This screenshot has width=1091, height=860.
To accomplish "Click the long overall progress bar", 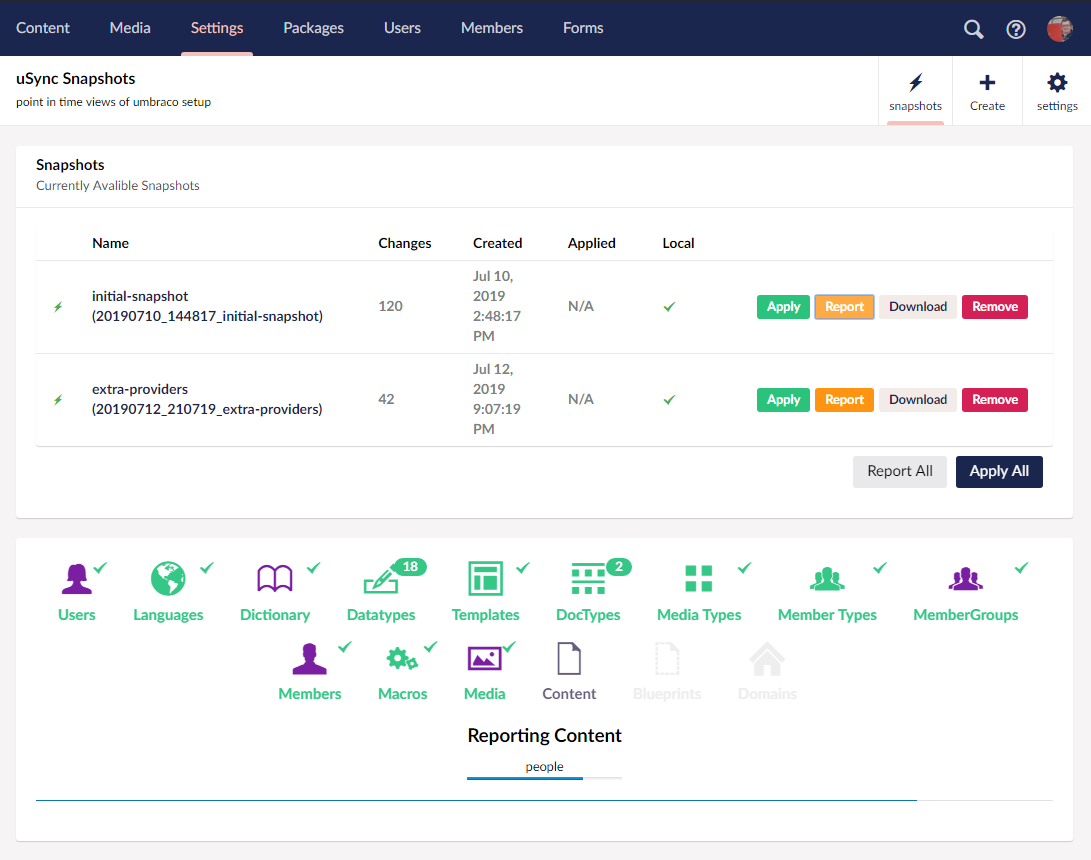I will (544, 801).
